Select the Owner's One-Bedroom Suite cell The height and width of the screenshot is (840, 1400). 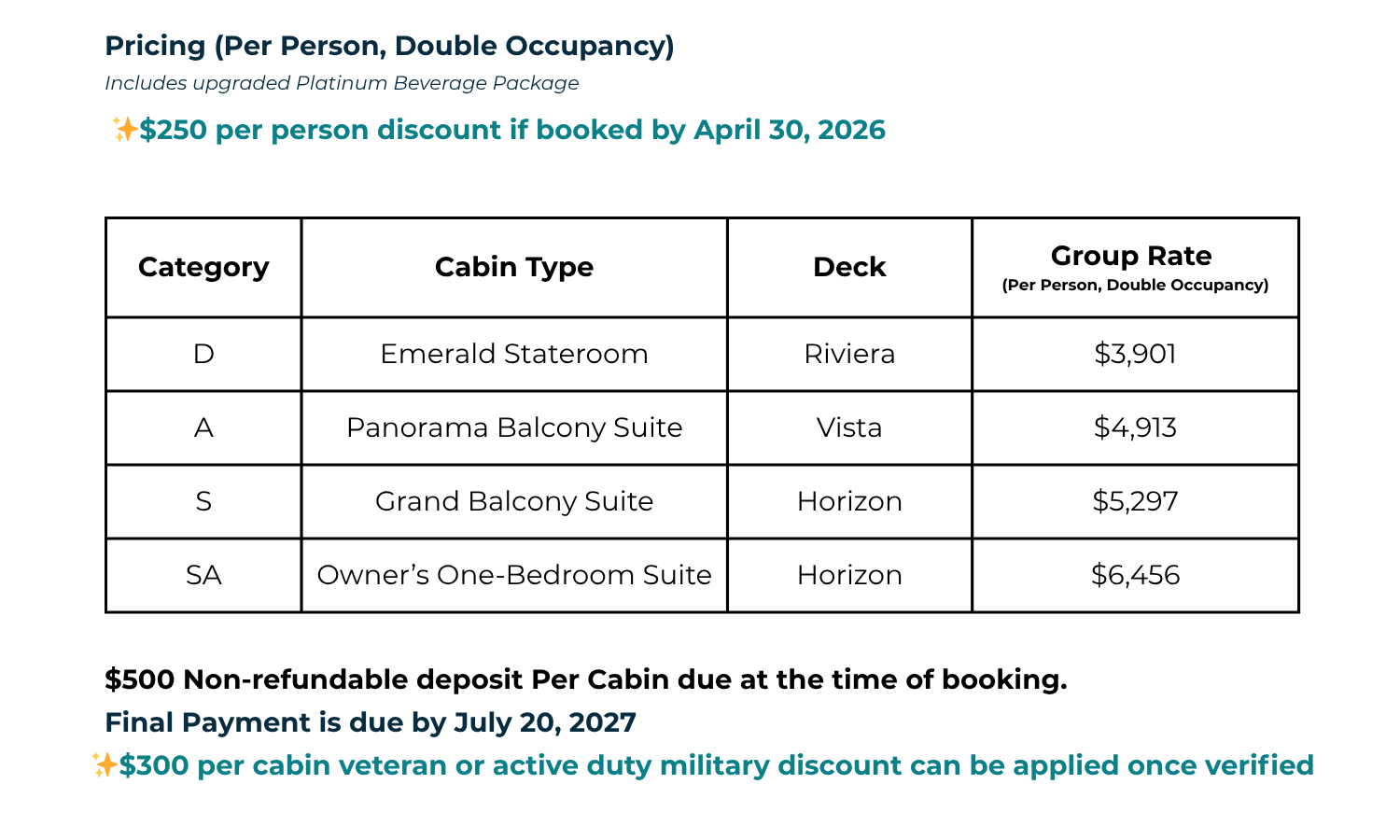tap(514, 575)
